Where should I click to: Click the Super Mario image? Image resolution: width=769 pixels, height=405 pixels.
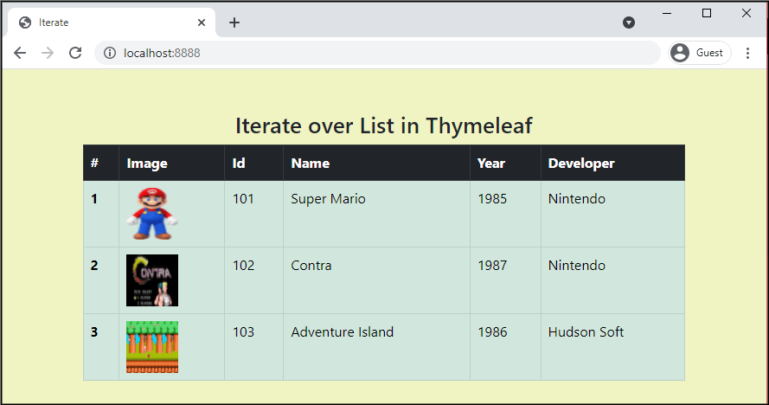[150, 213]
